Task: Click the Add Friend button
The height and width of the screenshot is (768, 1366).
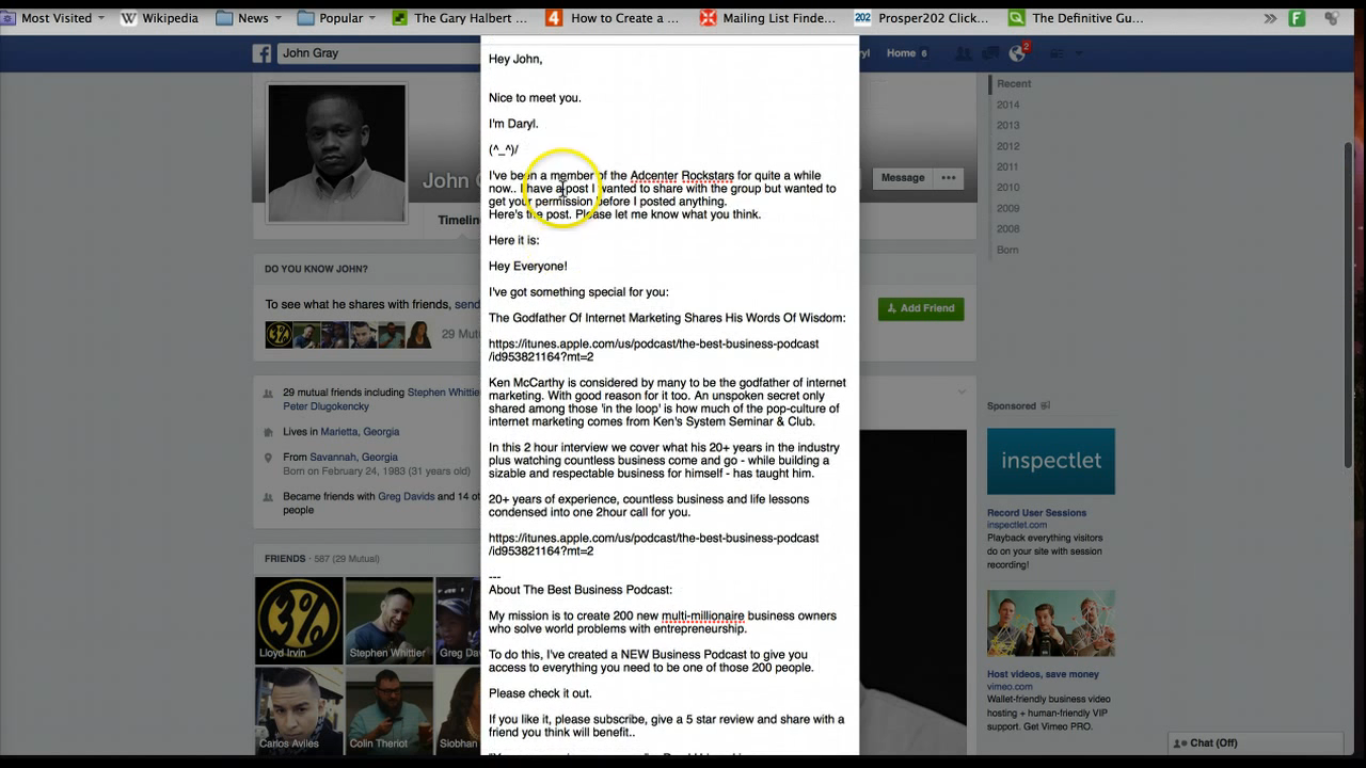Action: point(921,309)
